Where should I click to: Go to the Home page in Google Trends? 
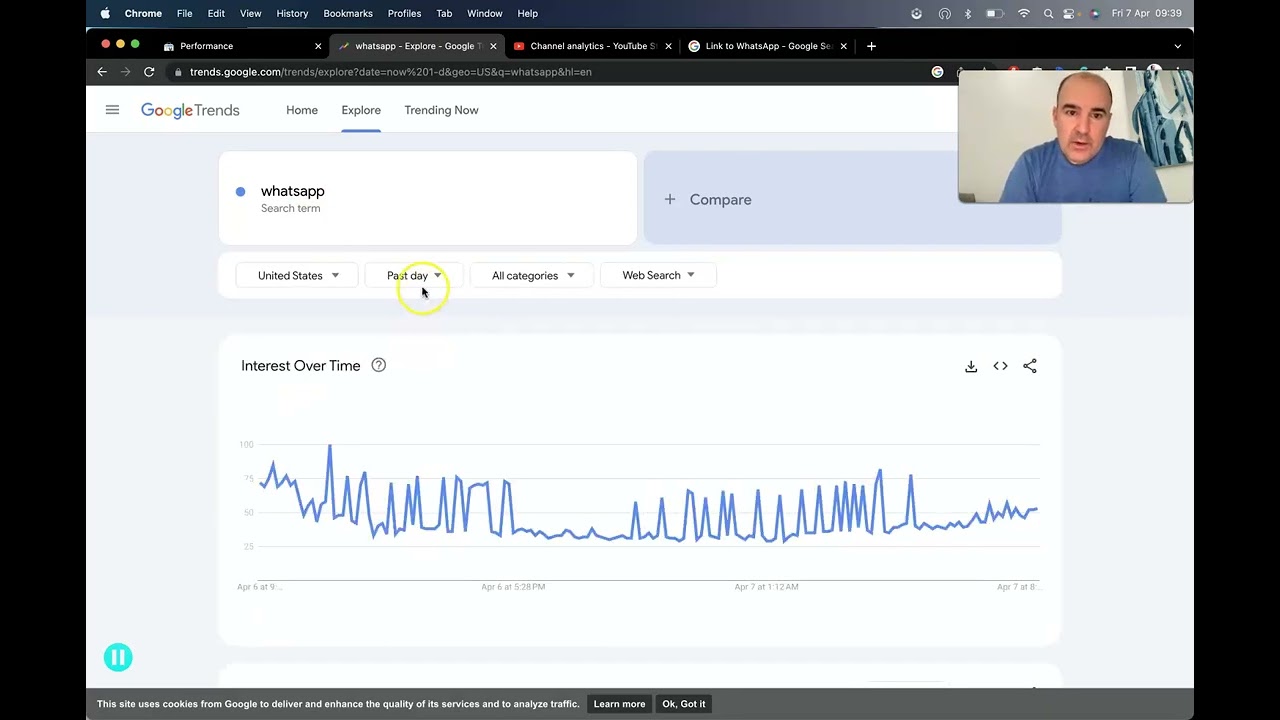[302, 110]
